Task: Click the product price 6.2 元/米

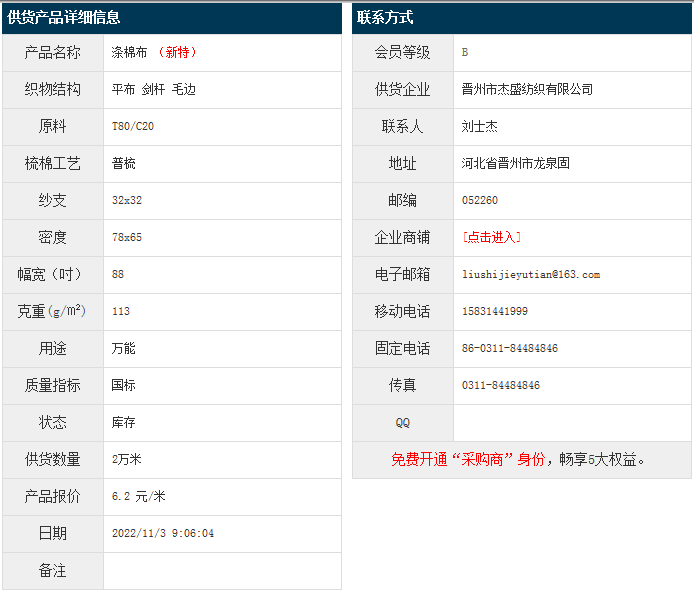Action: (x=139, y=497)
